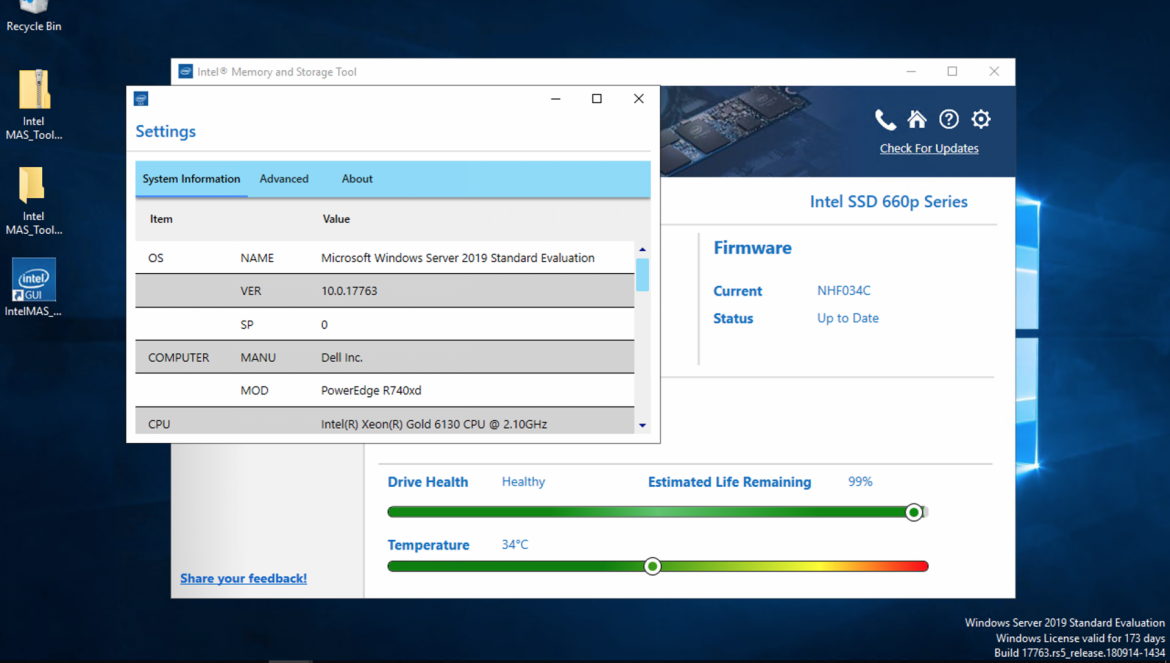This screenshot has width=1170, height=663.
Task: Click the scroll down arrow in system info list
Action: point(642,425)
